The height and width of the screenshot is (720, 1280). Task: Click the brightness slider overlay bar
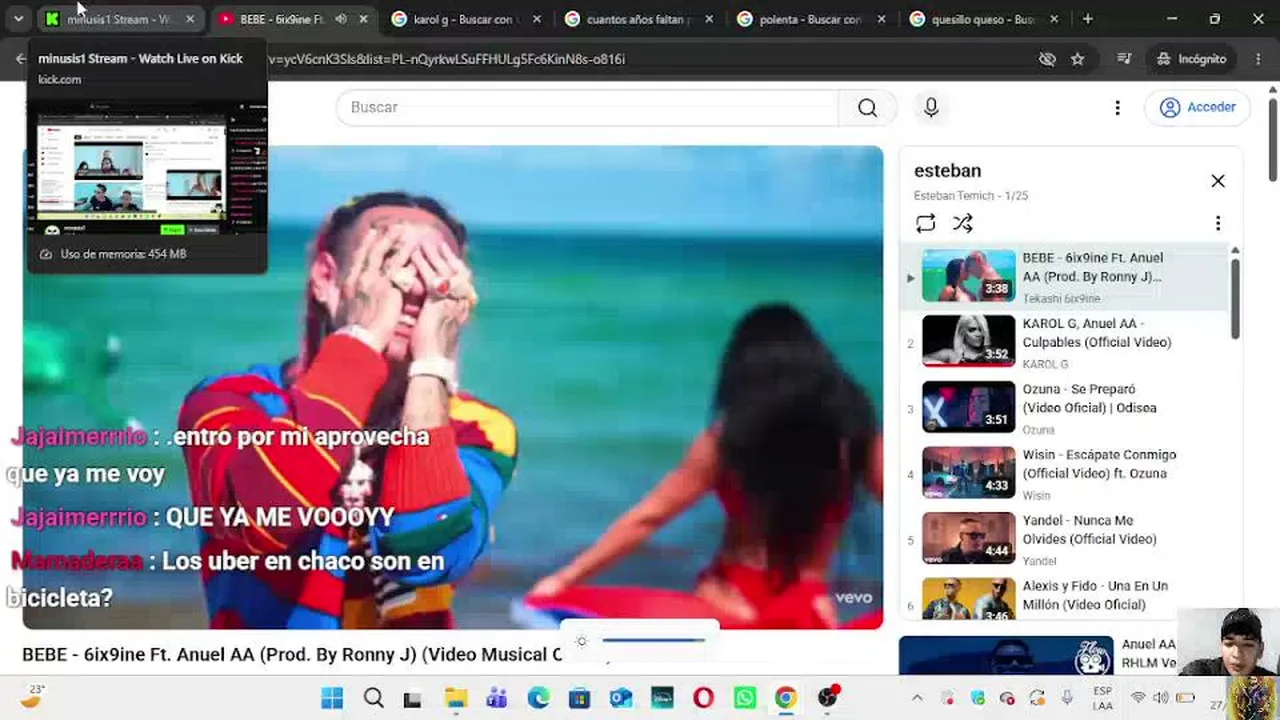[654, 640]
